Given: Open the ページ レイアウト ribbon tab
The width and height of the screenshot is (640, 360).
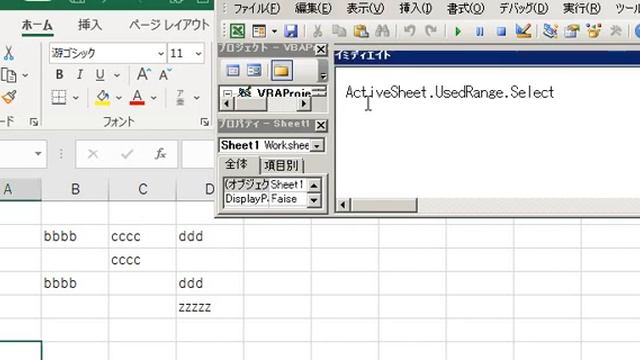Looking at the screenshot, I should point(169,25).
